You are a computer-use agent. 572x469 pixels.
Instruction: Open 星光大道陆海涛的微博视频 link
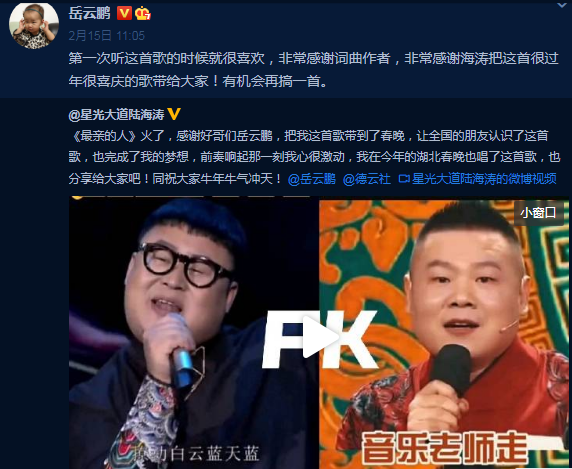484,179
